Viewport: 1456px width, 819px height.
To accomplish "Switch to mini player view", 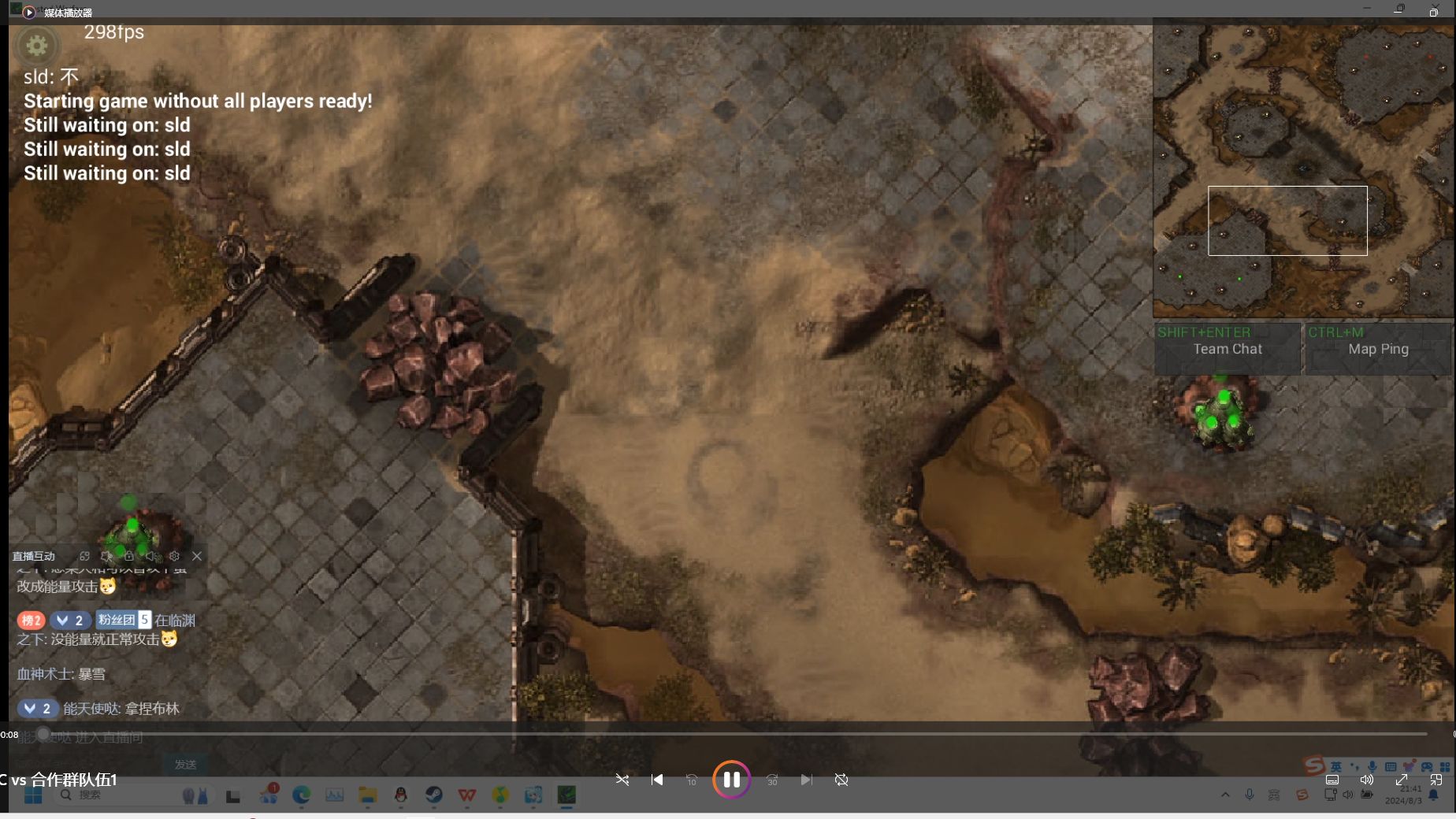I will 1436,780.
